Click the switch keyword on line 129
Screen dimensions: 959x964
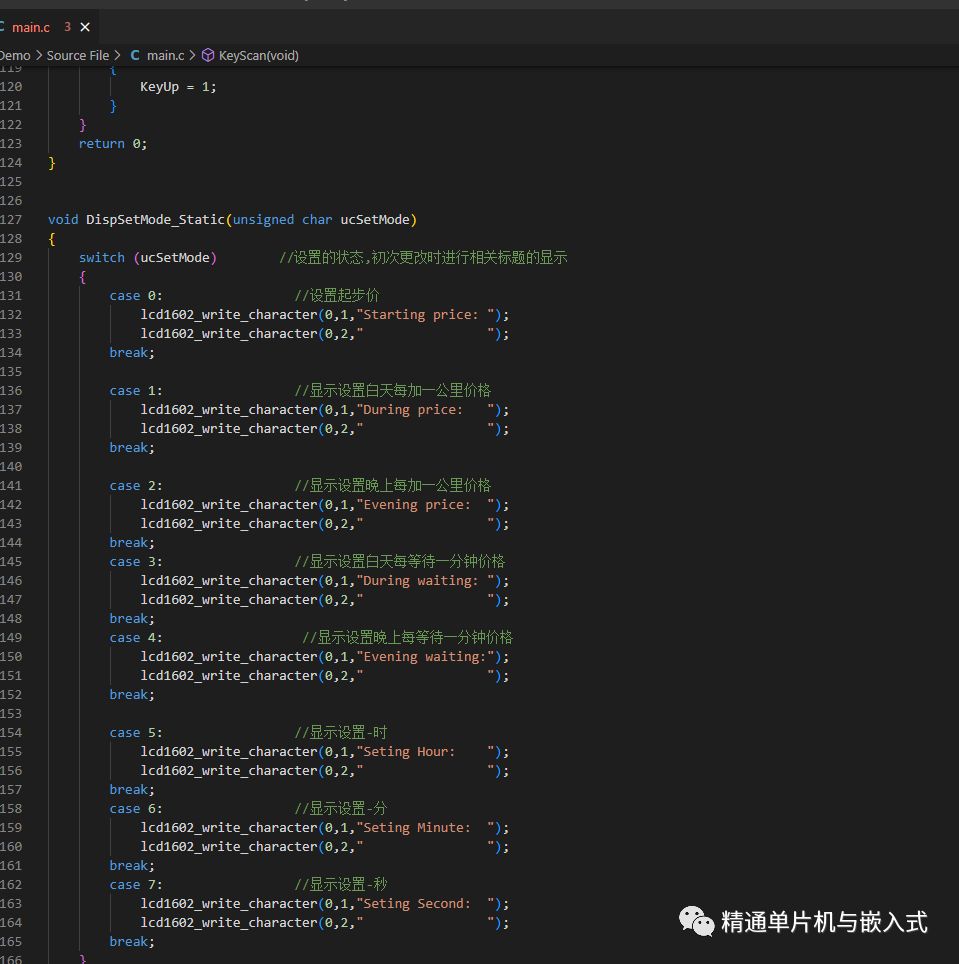[x=102, y=258]
